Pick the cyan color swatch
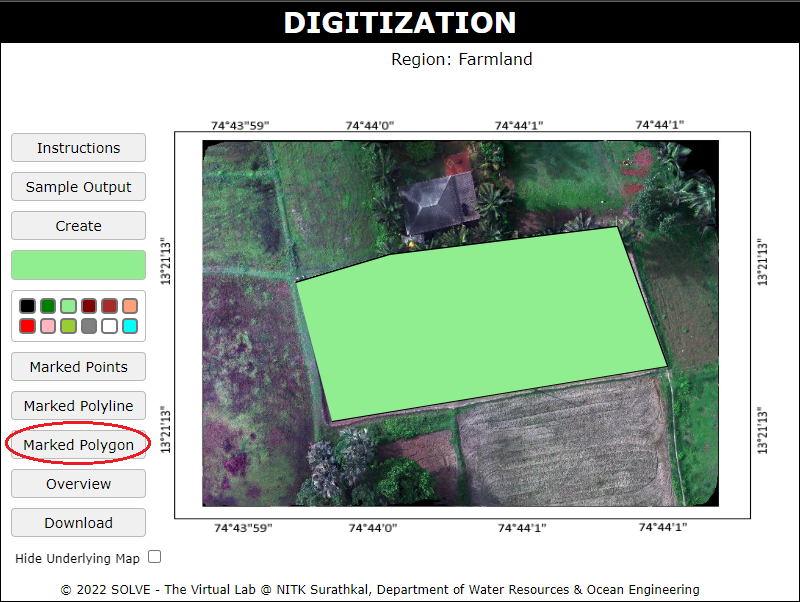Image resolution: width=800 pixels, height=602 pixels. click(130, 326)
